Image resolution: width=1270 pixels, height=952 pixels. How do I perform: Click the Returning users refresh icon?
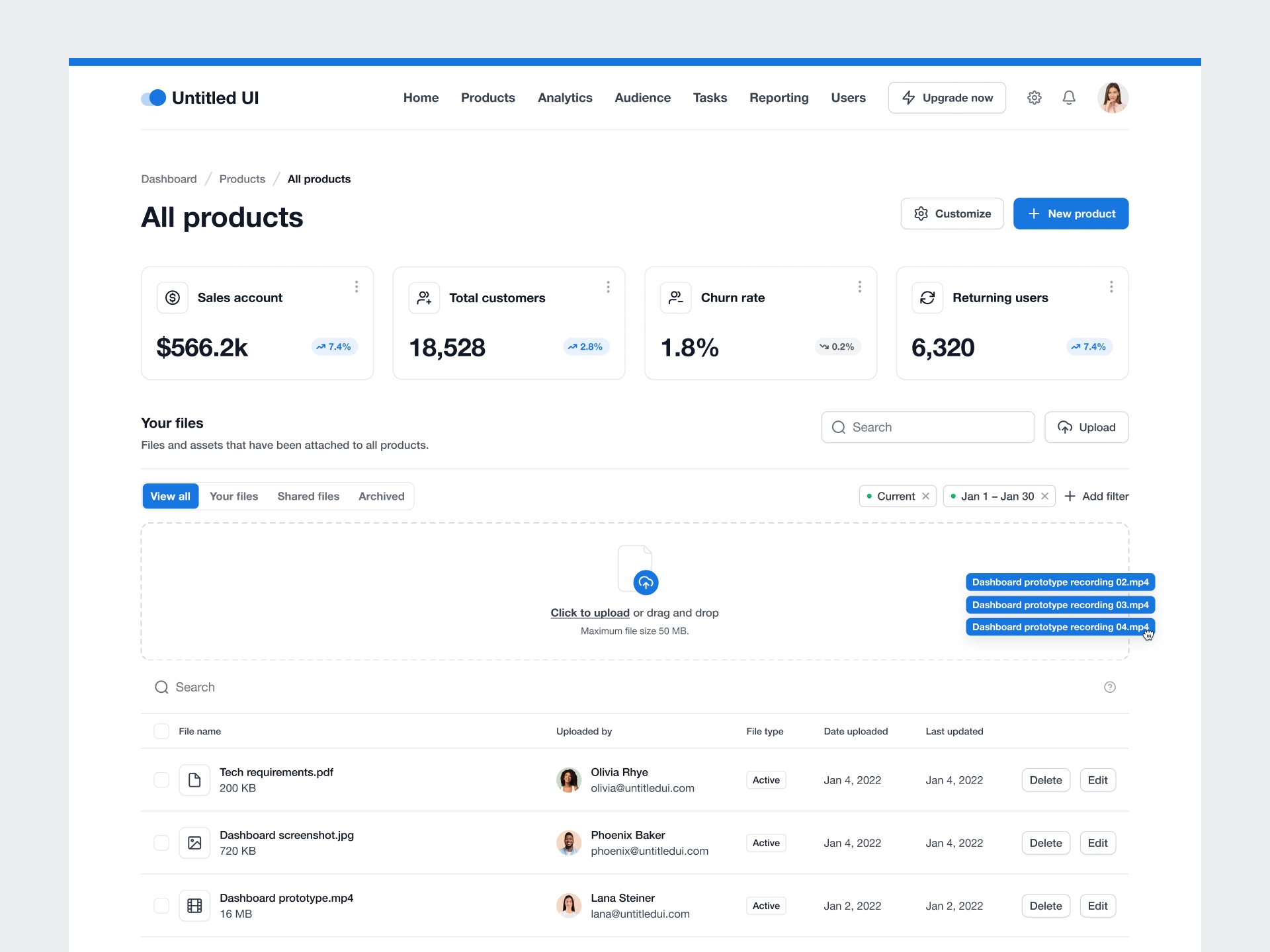point(927,297)
